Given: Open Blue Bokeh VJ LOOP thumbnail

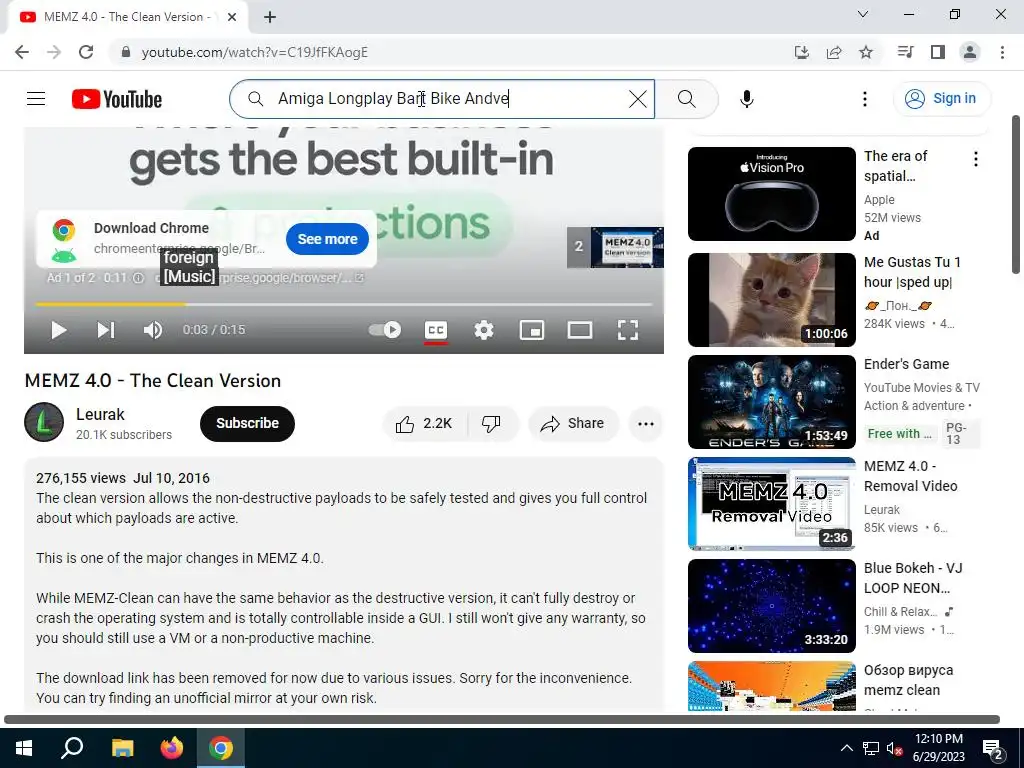Looking at the screenshot, I should pos(771,606).
